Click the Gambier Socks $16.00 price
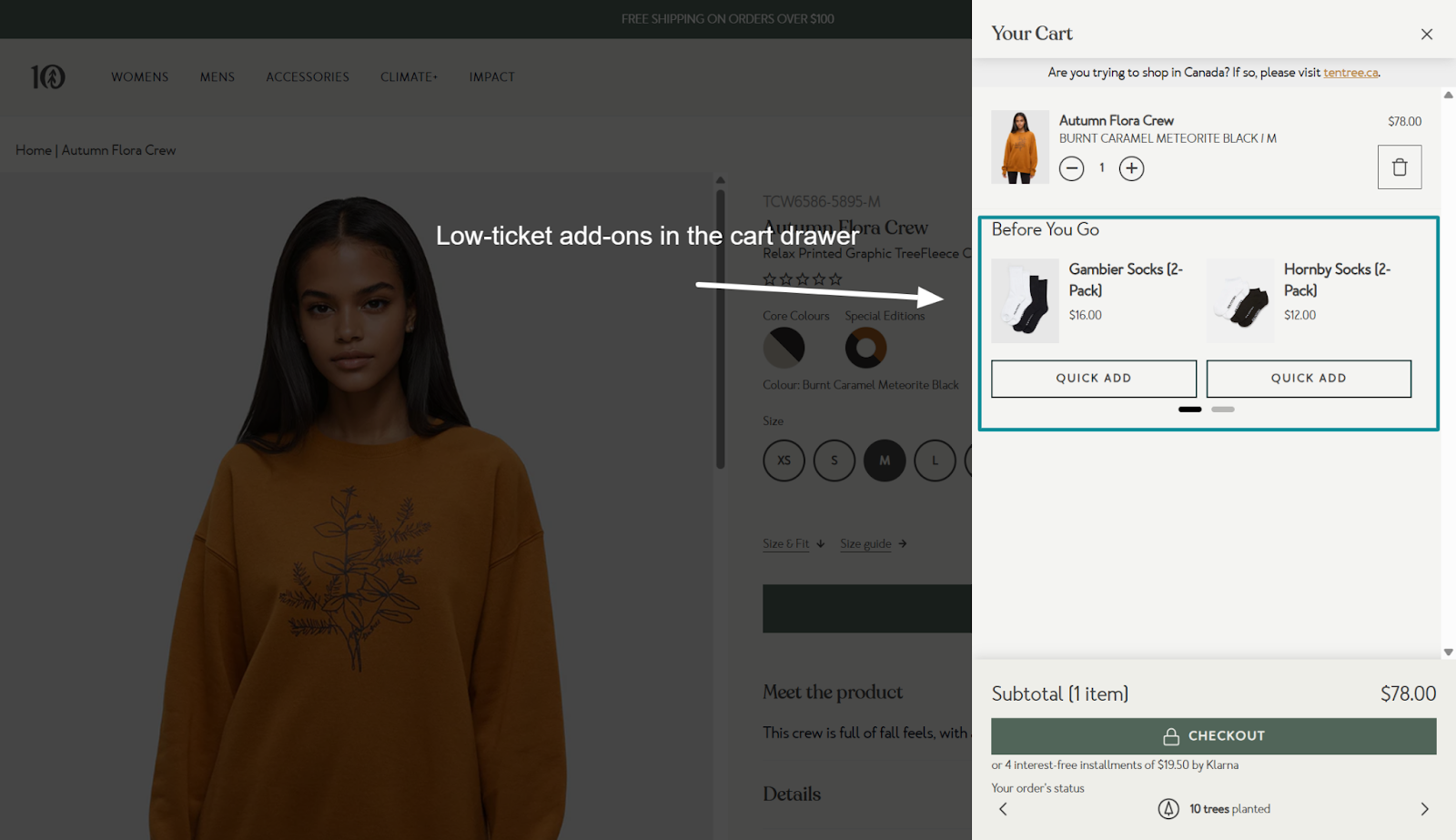1456x840 pixels. (1086, 316)
